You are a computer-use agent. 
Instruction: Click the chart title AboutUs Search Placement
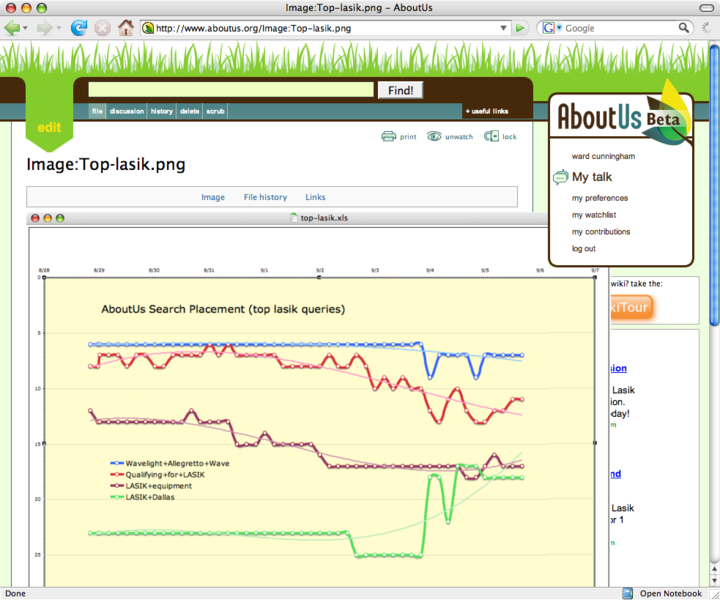pos(223,309)
